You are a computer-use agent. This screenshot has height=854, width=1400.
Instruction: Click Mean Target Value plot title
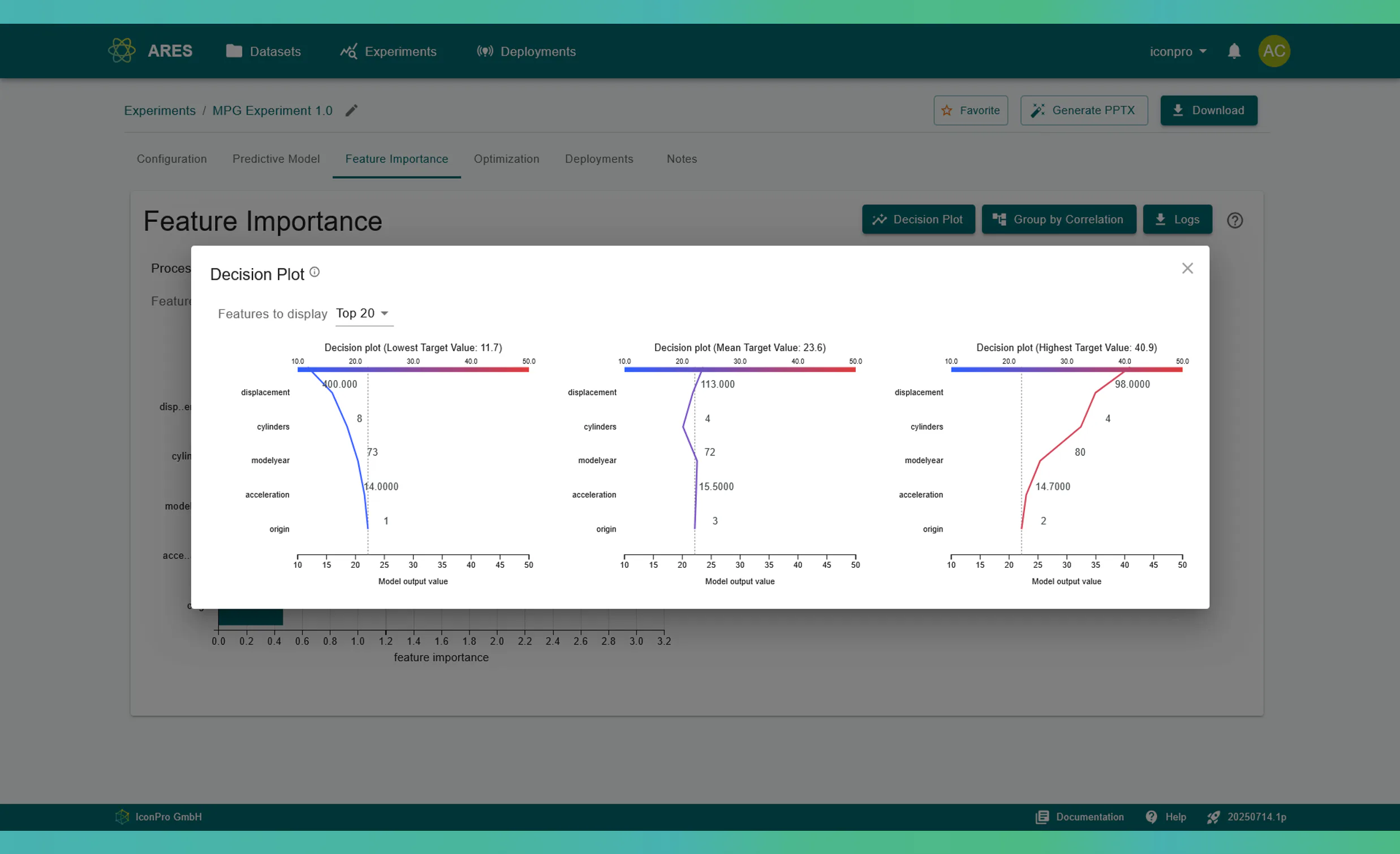click(x=740, y=348)
